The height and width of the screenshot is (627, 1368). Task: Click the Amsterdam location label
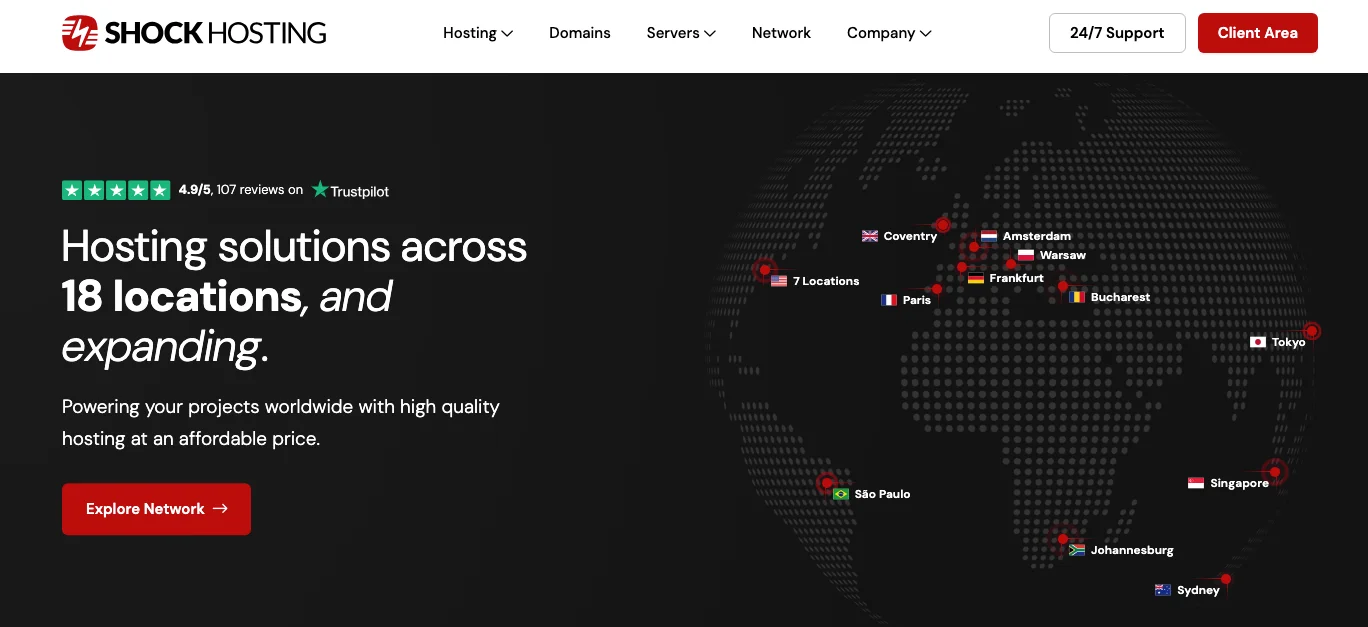[x=1037, y=236]
